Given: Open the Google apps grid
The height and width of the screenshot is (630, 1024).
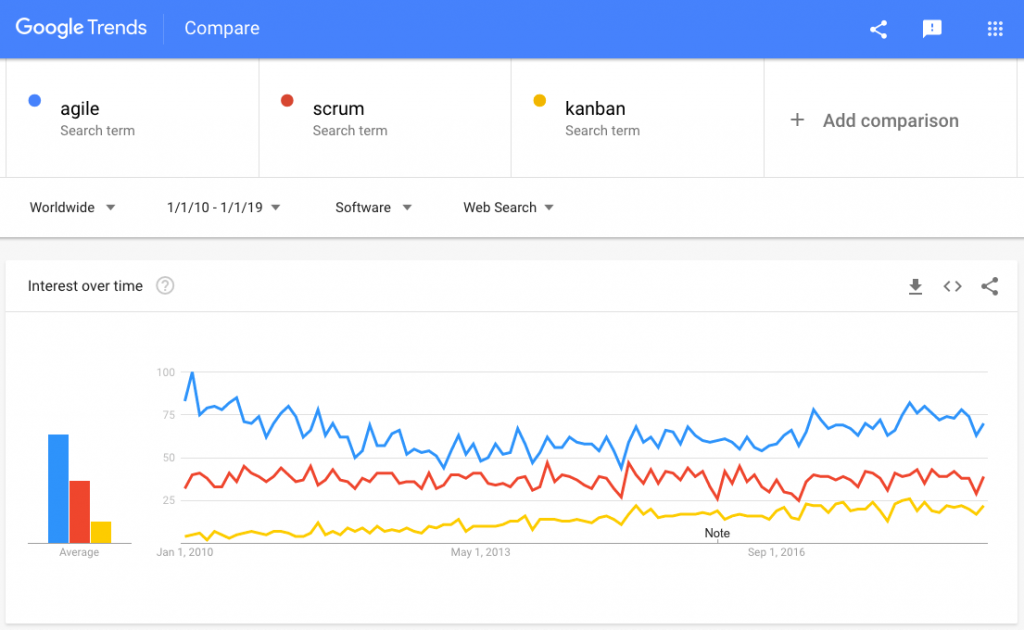Looking at the screenshot, I should click(994, 29).
